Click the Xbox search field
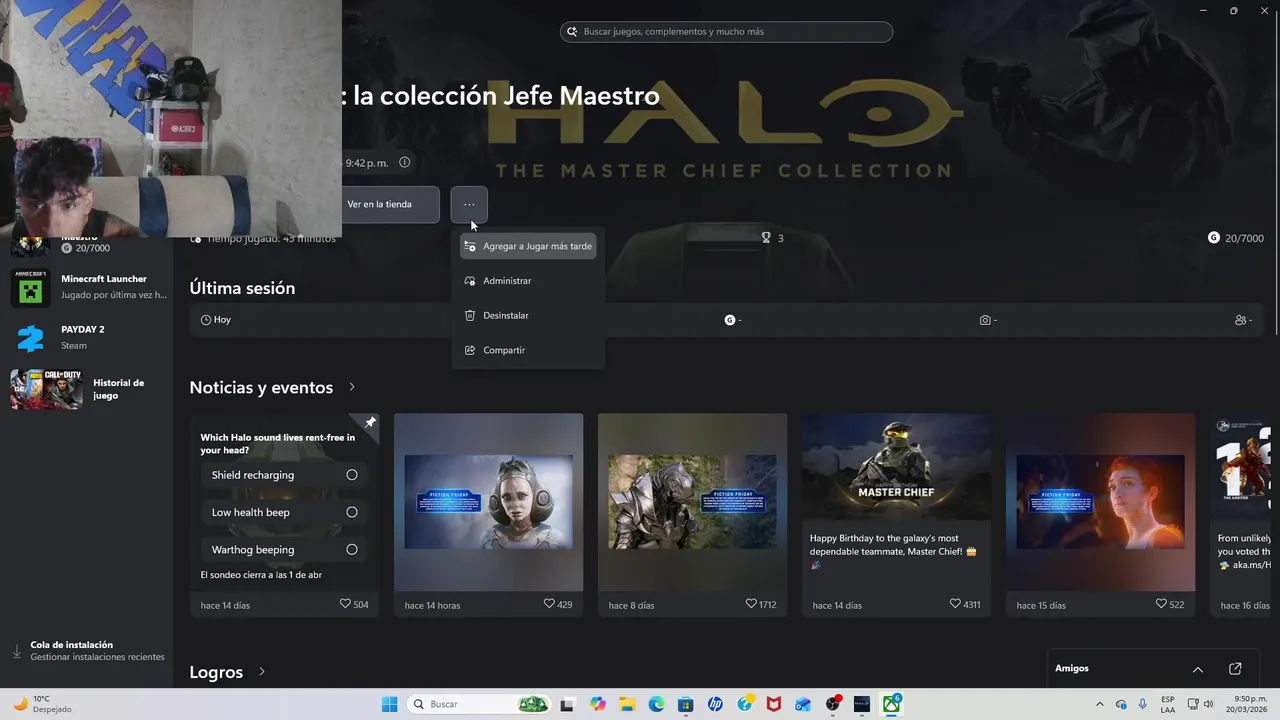 pos(726,32)
